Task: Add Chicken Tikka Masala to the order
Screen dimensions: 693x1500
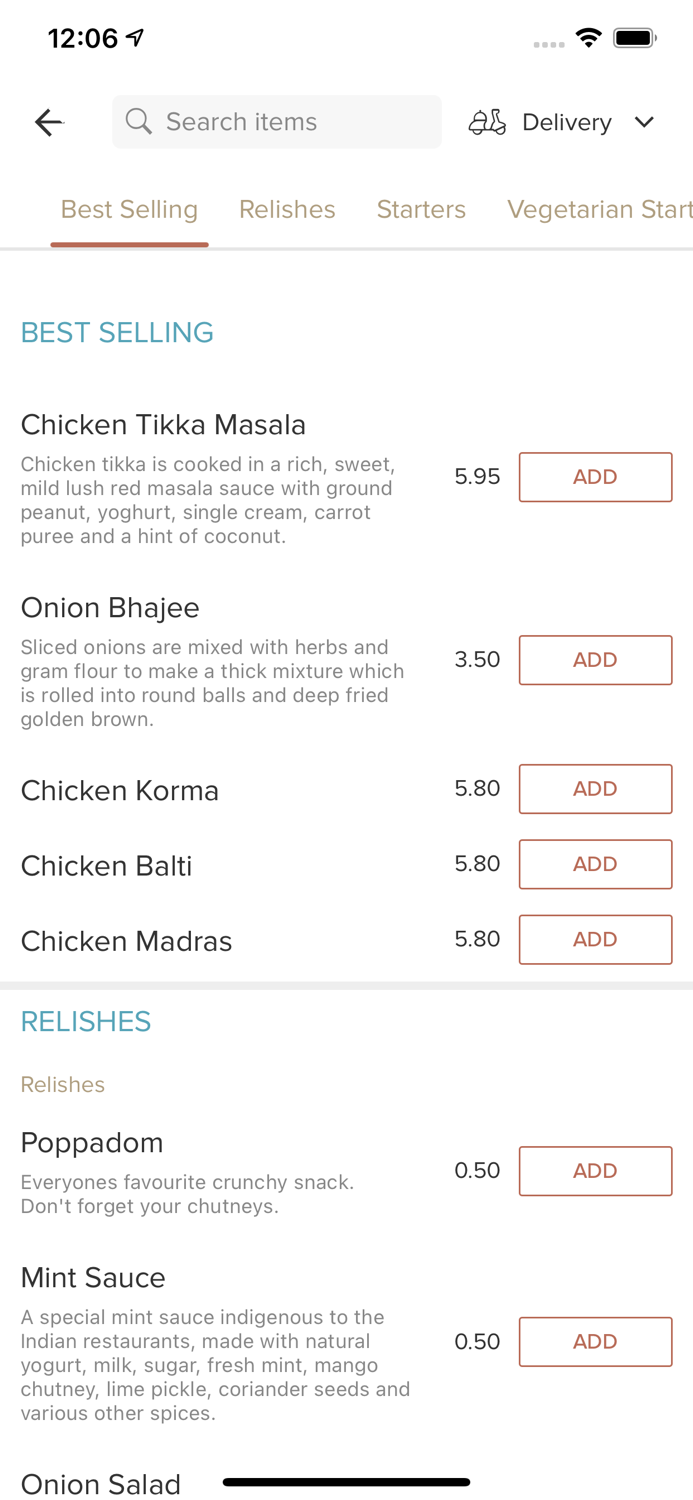Action: [x=595, y=477]
